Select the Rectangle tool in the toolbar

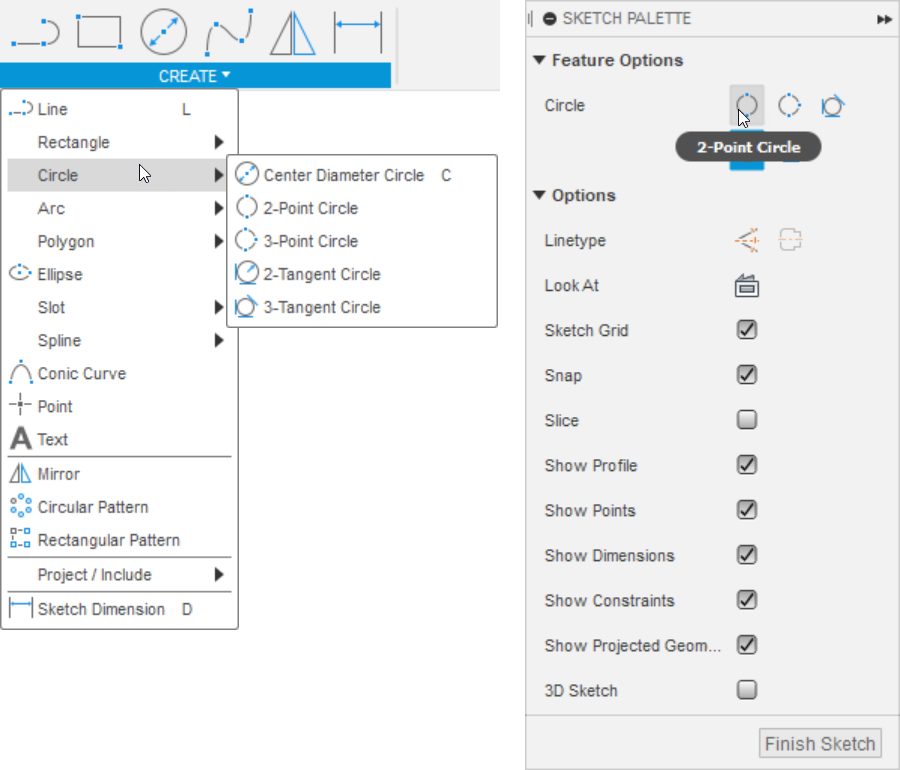(x=99, y=32)
